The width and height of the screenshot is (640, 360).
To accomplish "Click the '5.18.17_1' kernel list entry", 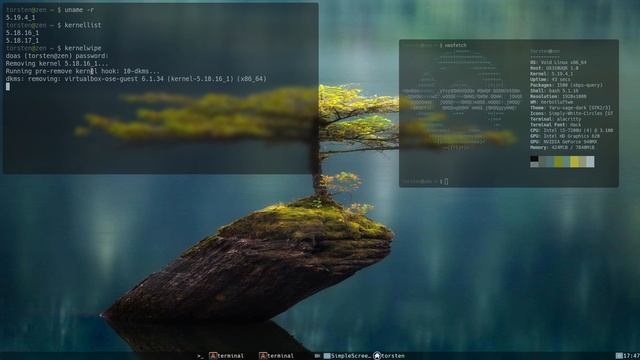I will click(22, 40).
